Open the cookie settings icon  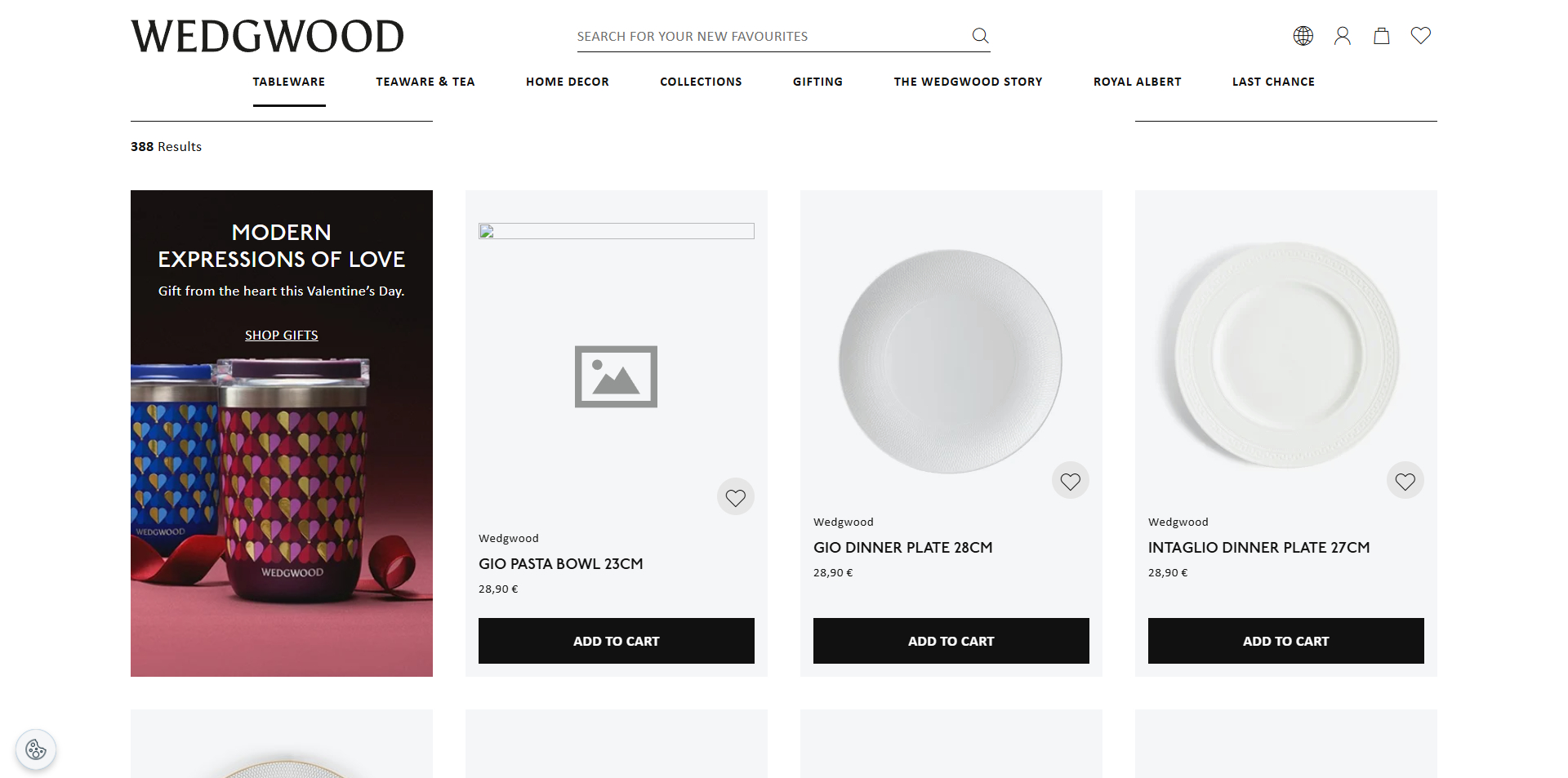[36, 749]
